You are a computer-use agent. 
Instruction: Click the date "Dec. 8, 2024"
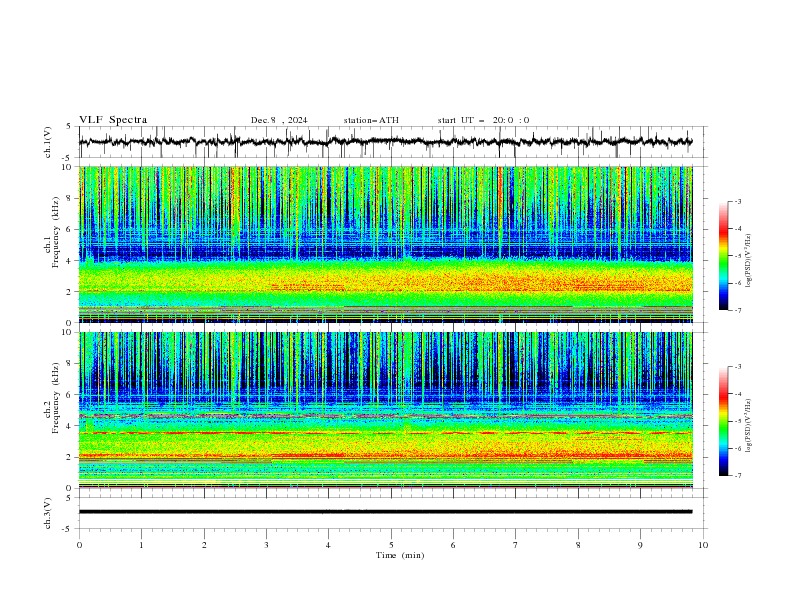click(x=279, y=120)
